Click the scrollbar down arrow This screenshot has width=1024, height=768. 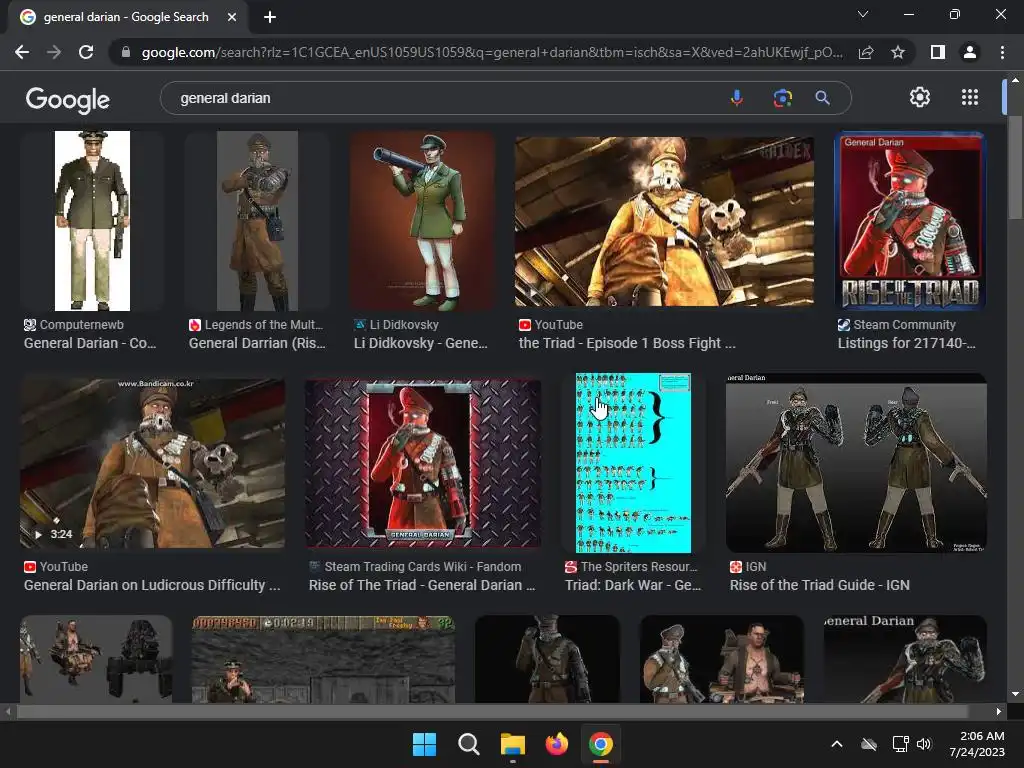pos(1015,694)
